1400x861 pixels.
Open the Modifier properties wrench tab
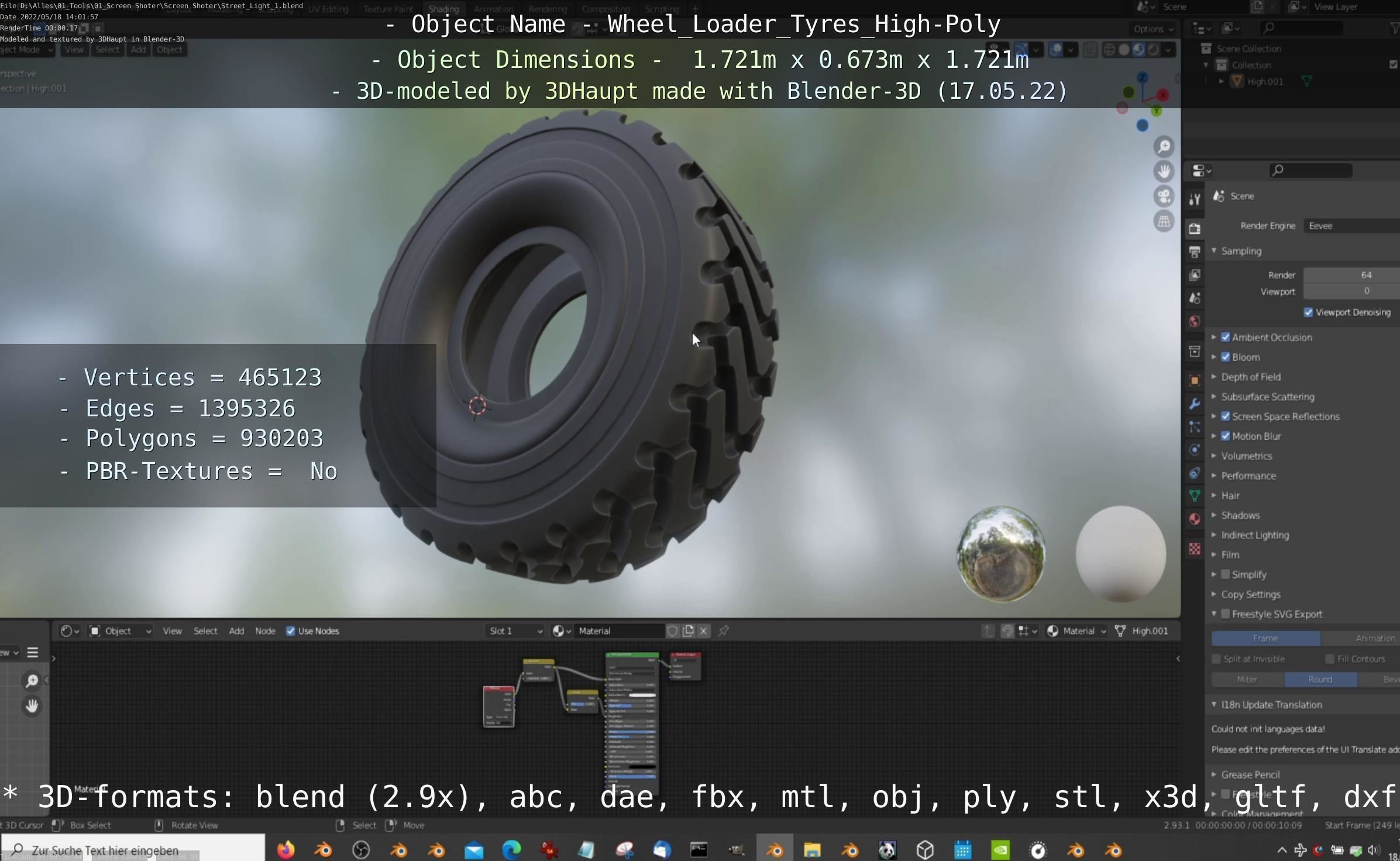(x=1195, y=404)
